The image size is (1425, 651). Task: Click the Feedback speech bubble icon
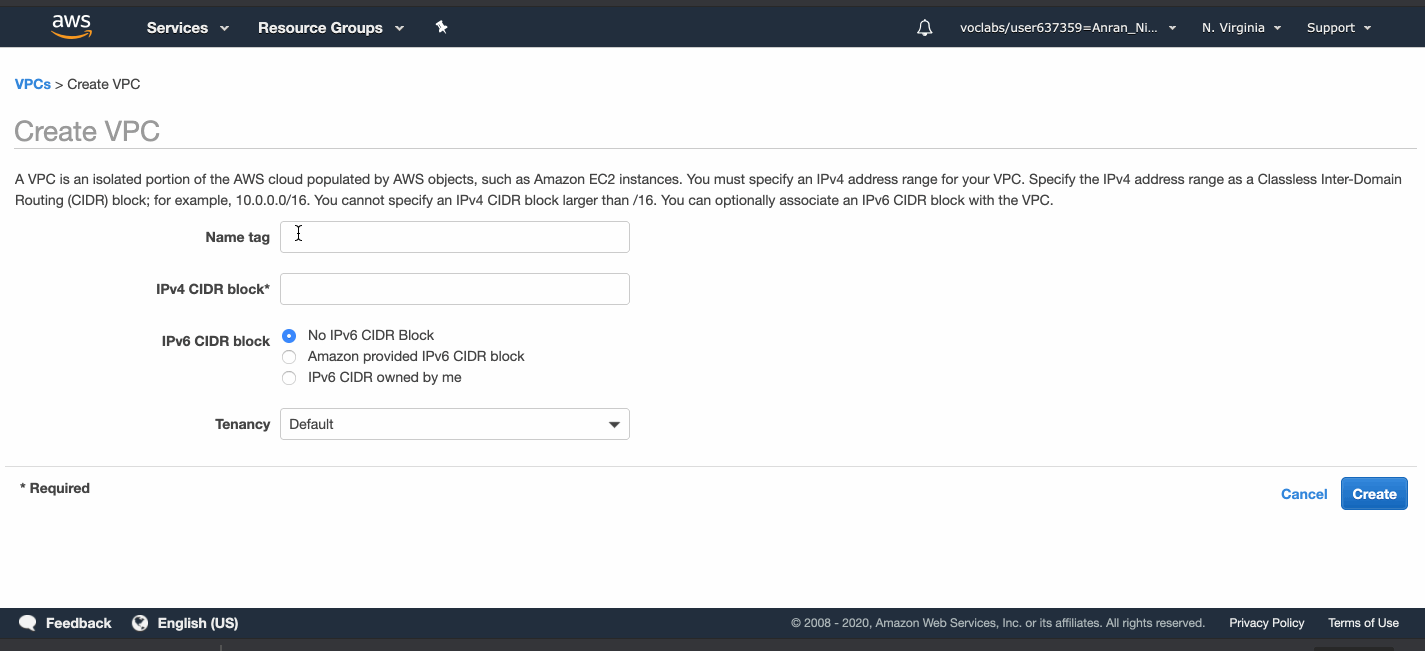coord(27,622)
